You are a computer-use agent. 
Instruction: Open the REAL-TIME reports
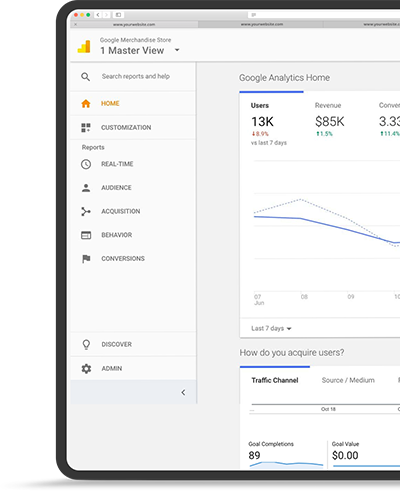click(117, 164)
